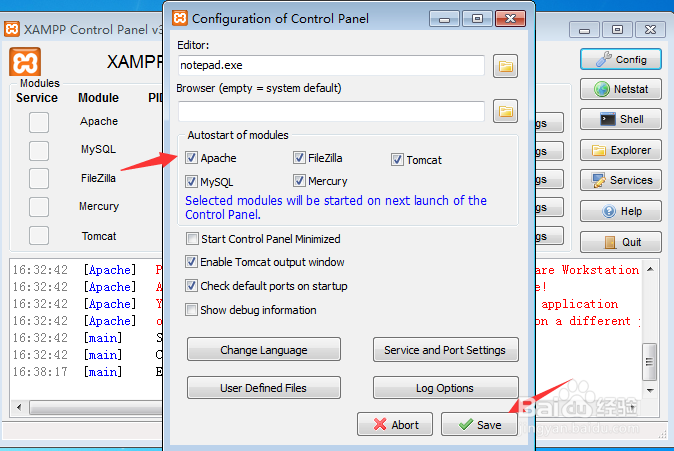Click log scrollbar down arrow

pyautogui.click(x=650, y=390)
